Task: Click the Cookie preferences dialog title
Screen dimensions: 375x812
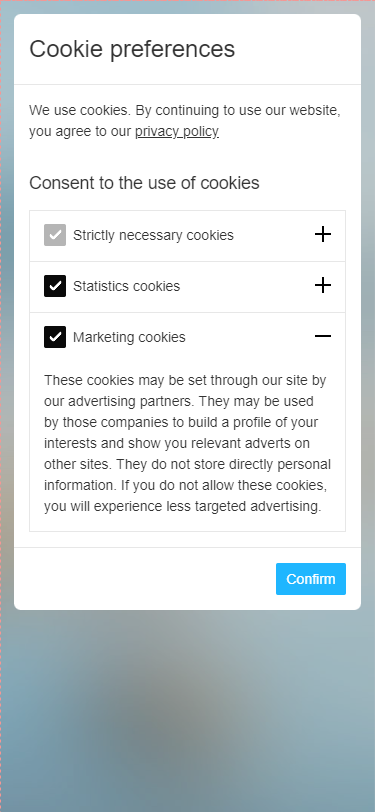Action: tap(132, 49)
